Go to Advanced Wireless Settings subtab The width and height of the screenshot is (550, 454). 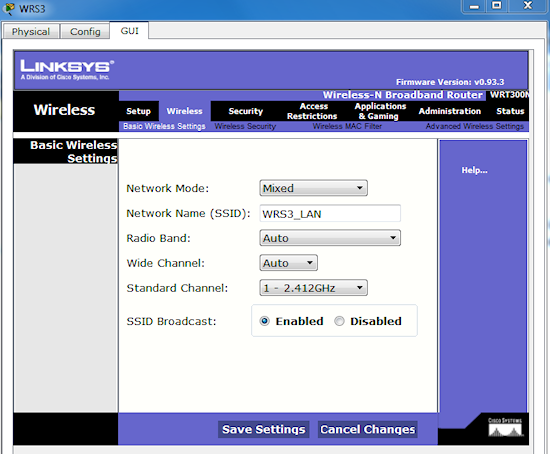[x=475, y=126]
